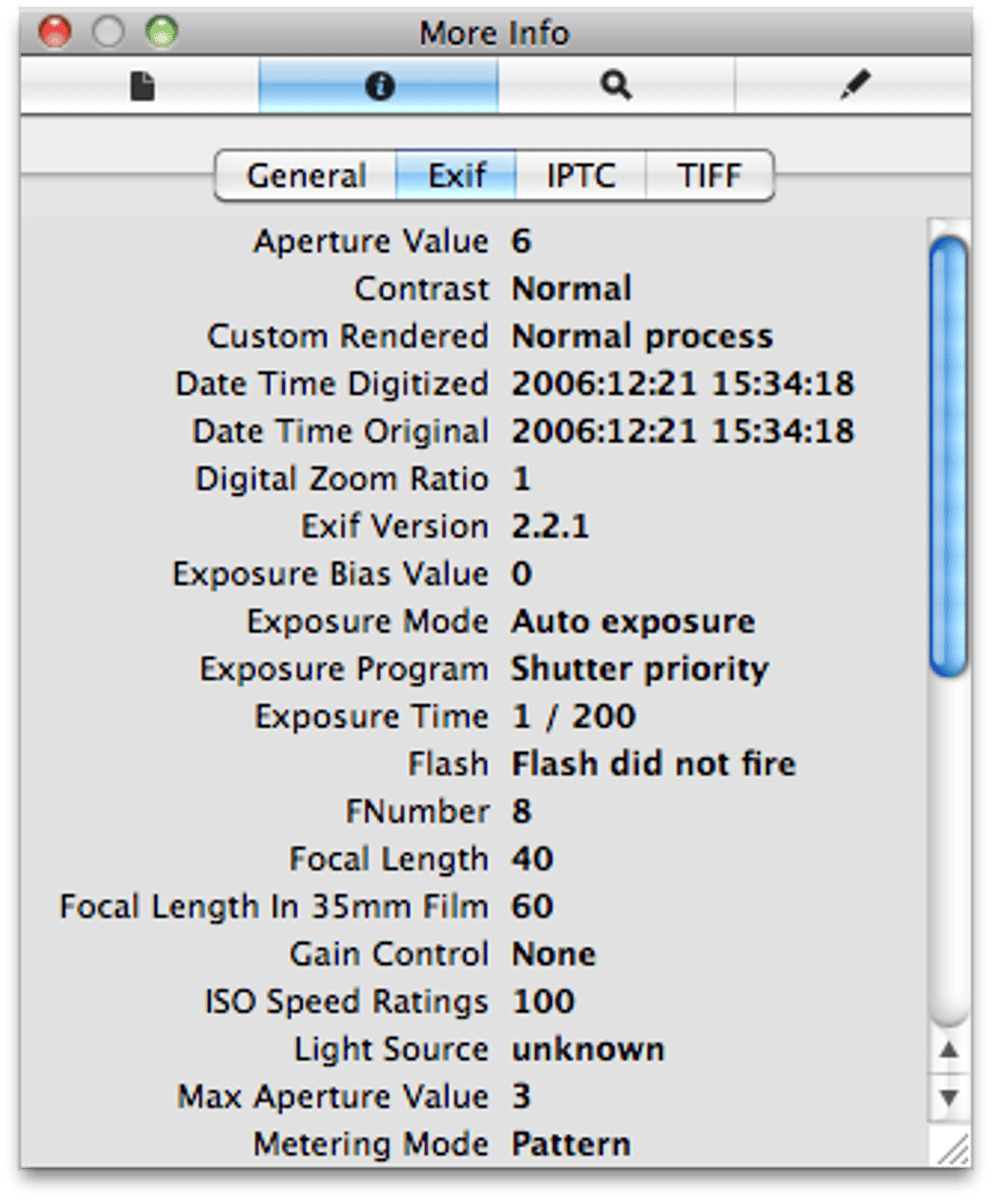Select Focal Length In 35mm Film label
Viewport: 992px width, 1200px height.
coord(274,906)
